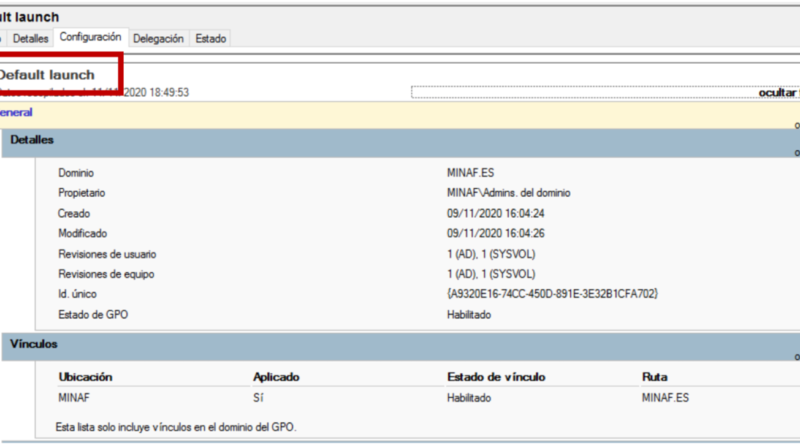This screenshot has width=800, height=445.
Task: Select the Configuración tab
Action: tap(90, 37)
